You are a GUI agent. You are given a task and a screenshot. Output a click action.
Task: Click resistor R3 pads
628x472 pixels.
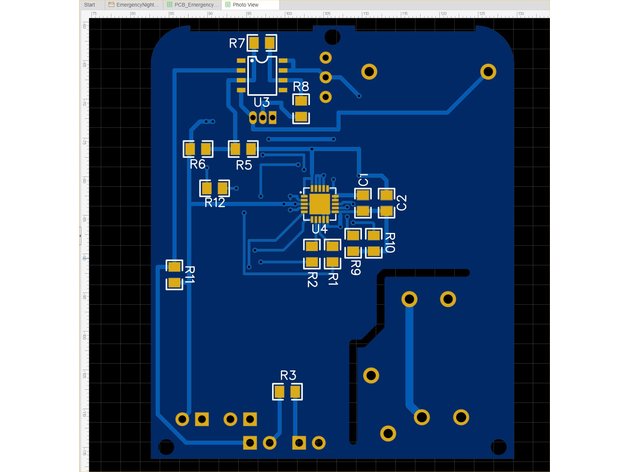(x=288, y=392)
